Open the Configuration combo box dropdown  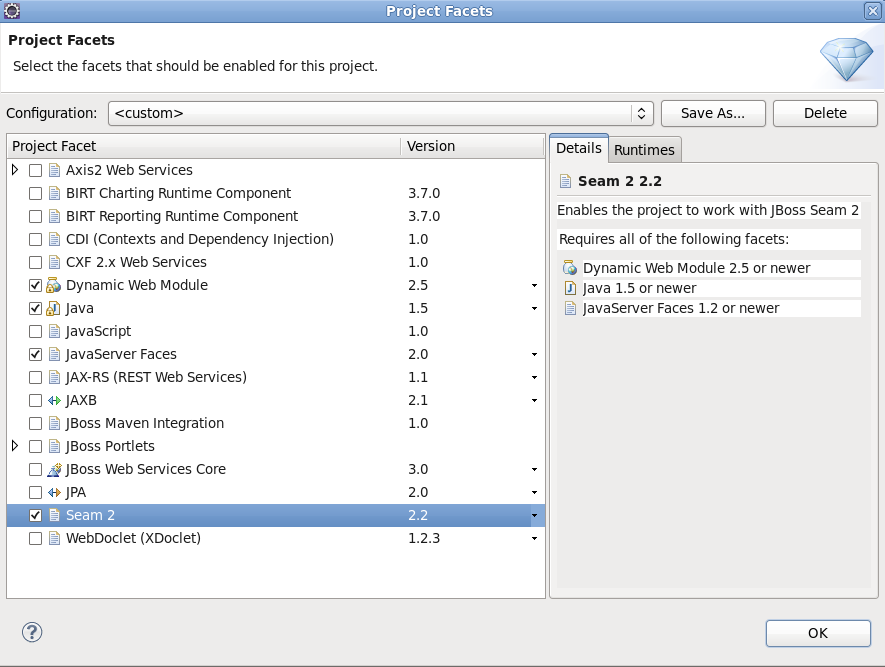coord(643,114)
